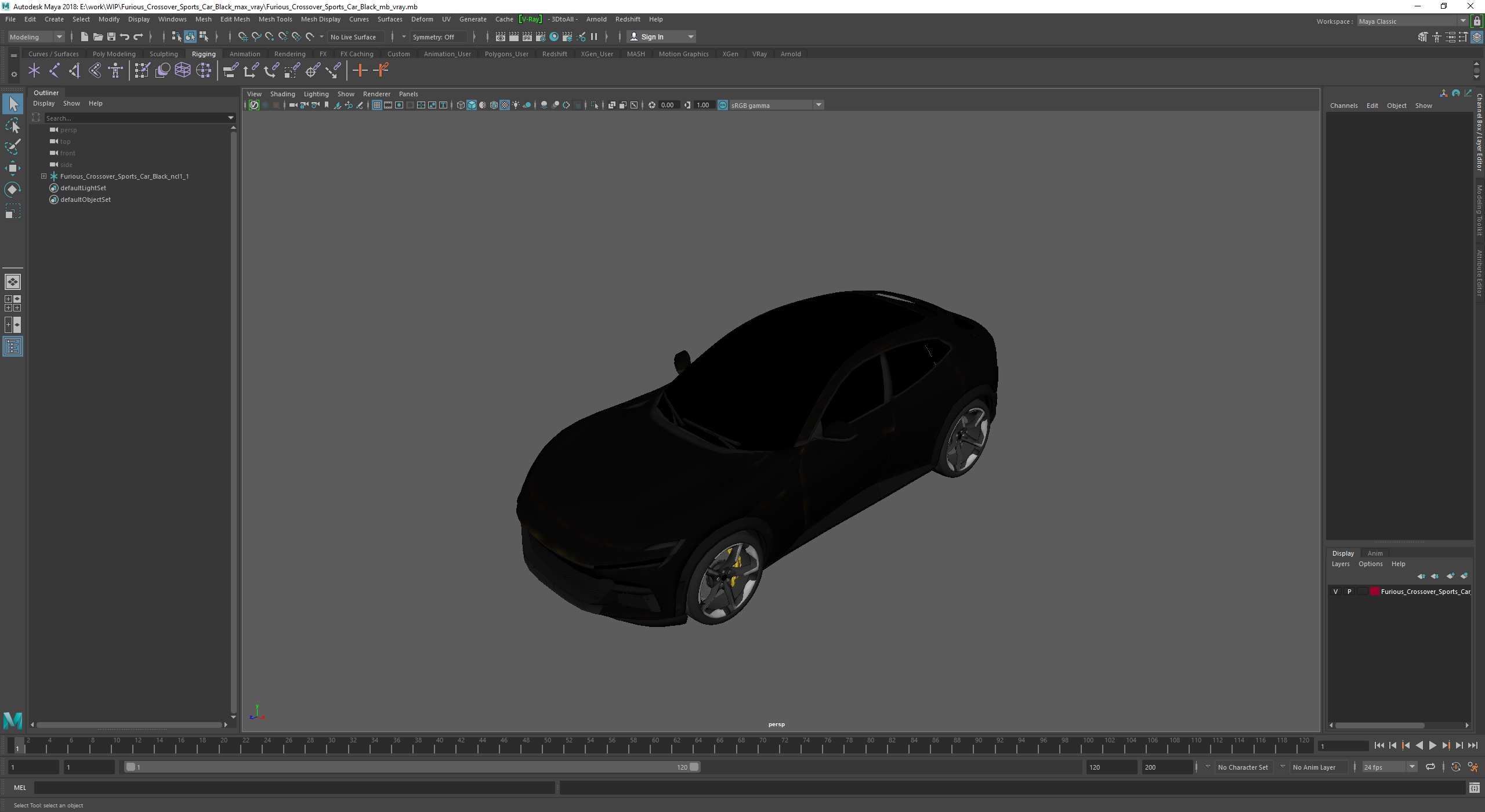Create new empty display layer icon

tap(1450, 576)
